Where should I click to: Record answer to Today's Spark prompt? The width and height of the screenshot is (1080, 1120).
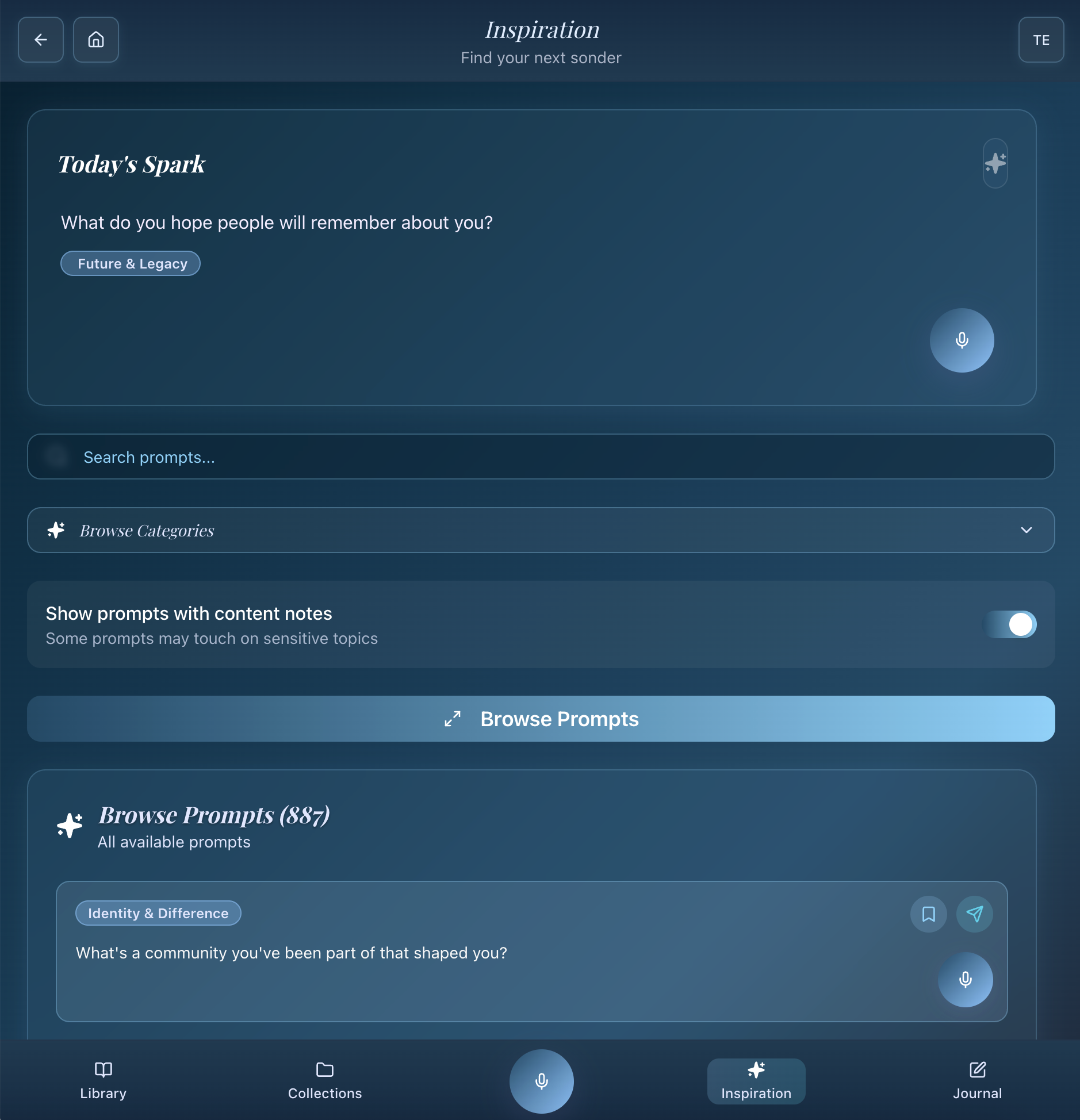pyautogui.click(x=962, y=340)
